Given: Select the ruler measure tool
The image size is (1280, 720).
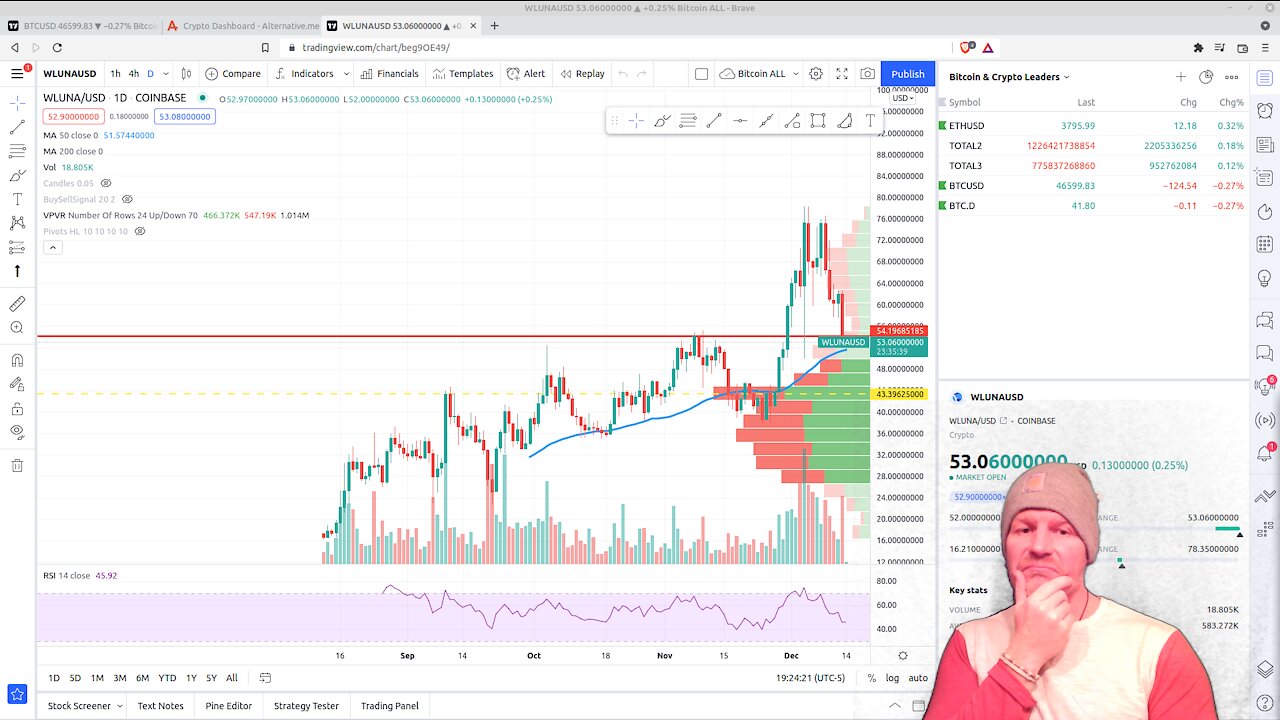Looking at the screenshot, I should (x=17, y=304).
